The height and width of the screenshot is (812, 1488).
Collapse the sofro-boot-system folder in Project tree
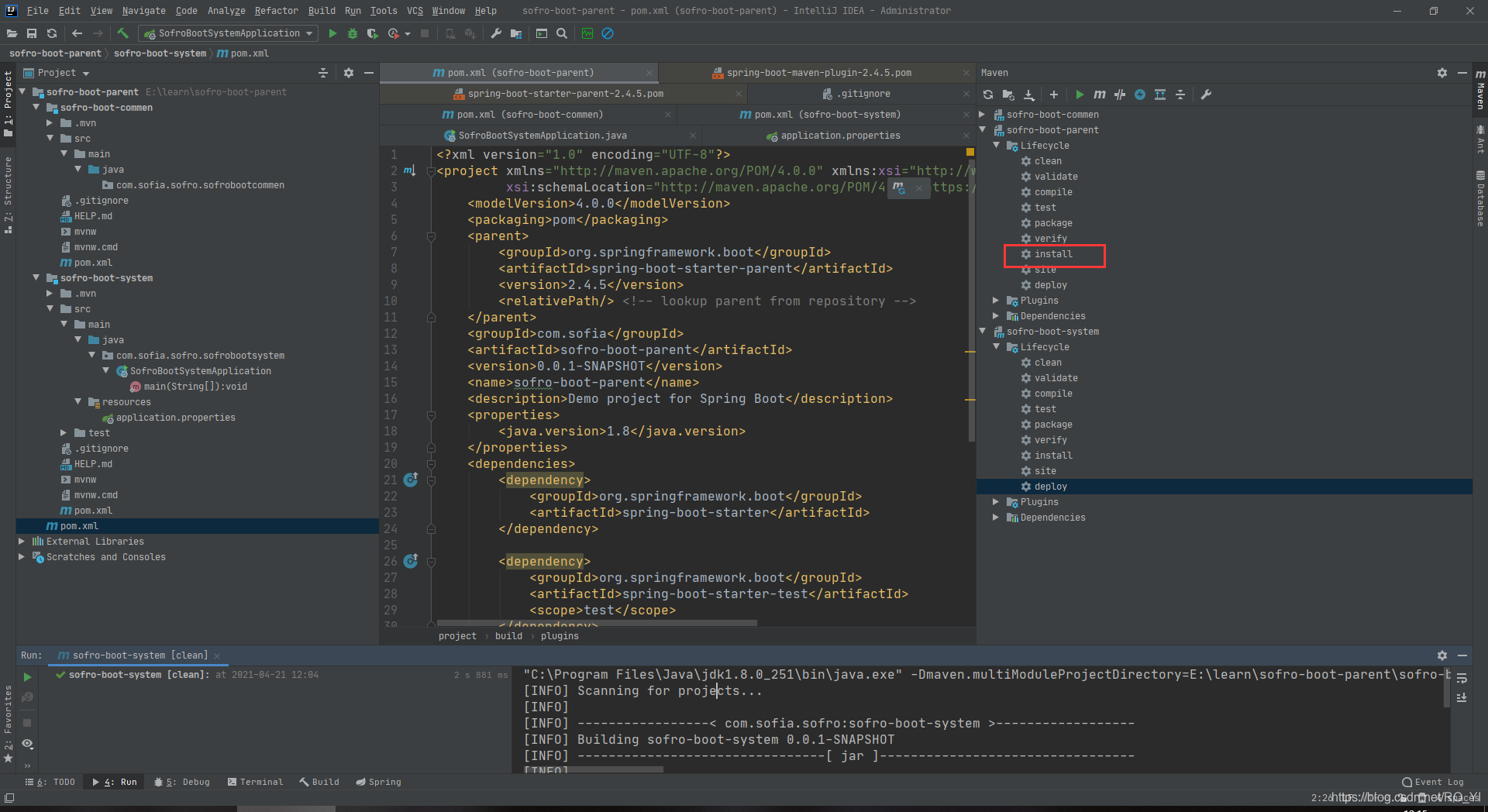[36, 277]
